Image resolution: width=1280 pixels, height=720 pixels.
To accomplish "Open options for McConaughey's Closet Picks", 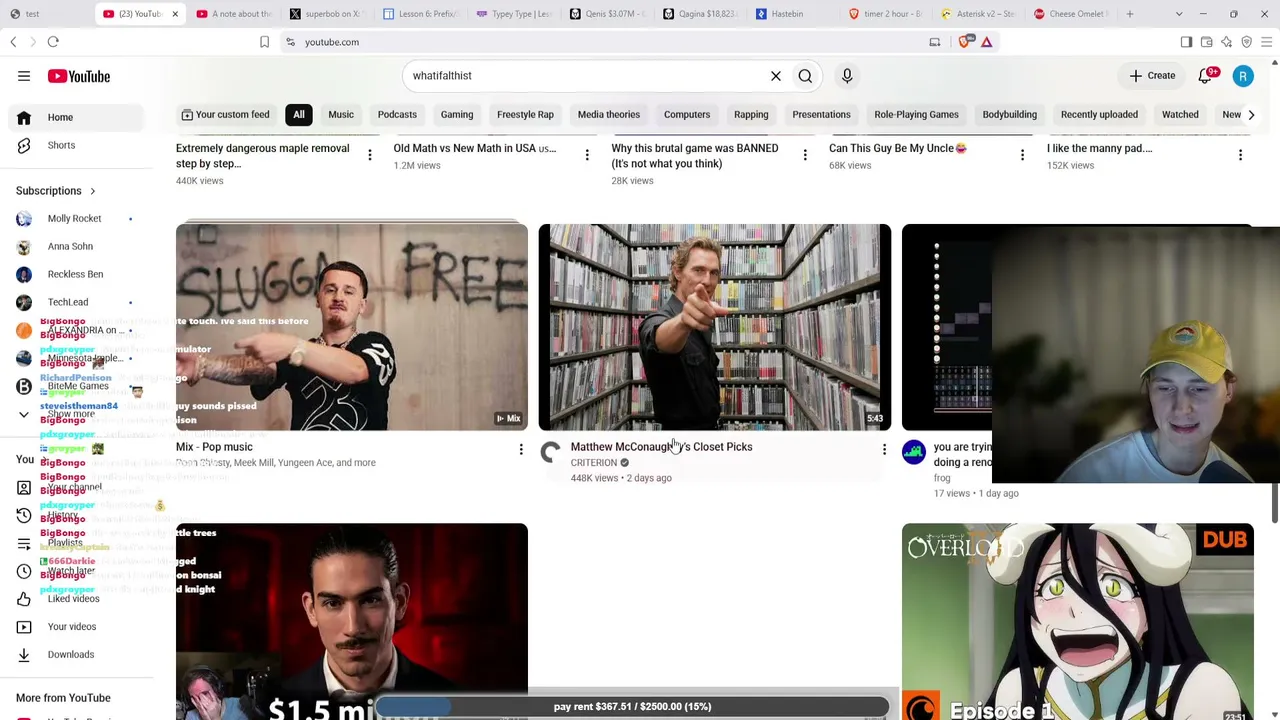I will 884,450.
